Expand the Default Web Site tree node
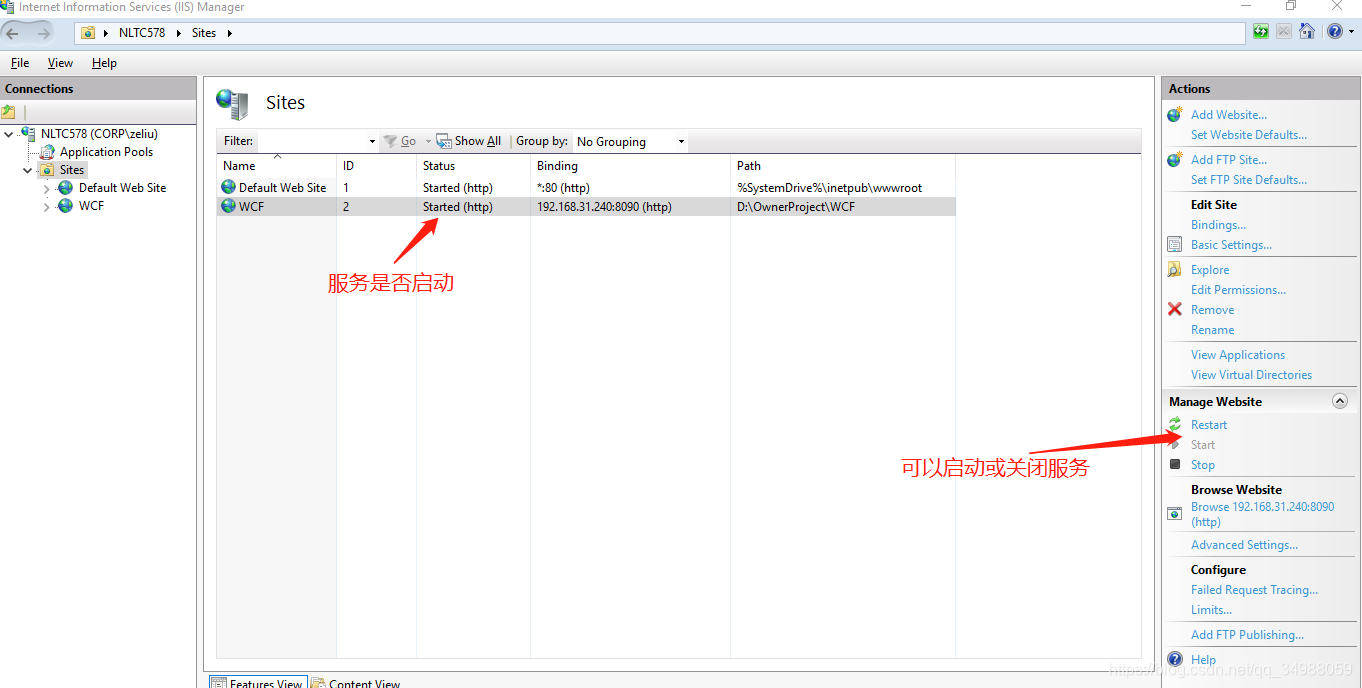 (46, 189)
